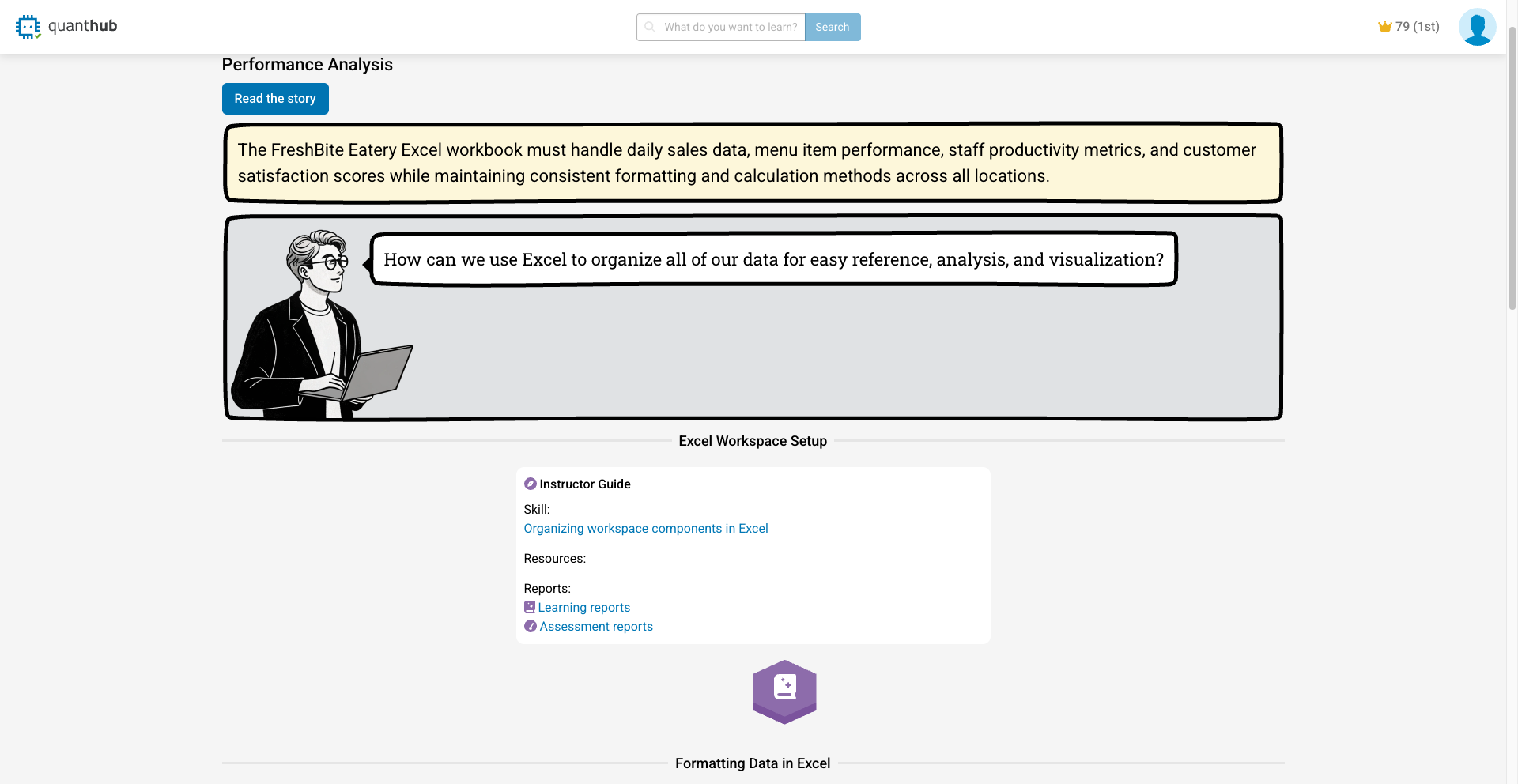This screenshot has width=1518, height=784.
Task: Click the Read the story button
Action: [275, 99]
